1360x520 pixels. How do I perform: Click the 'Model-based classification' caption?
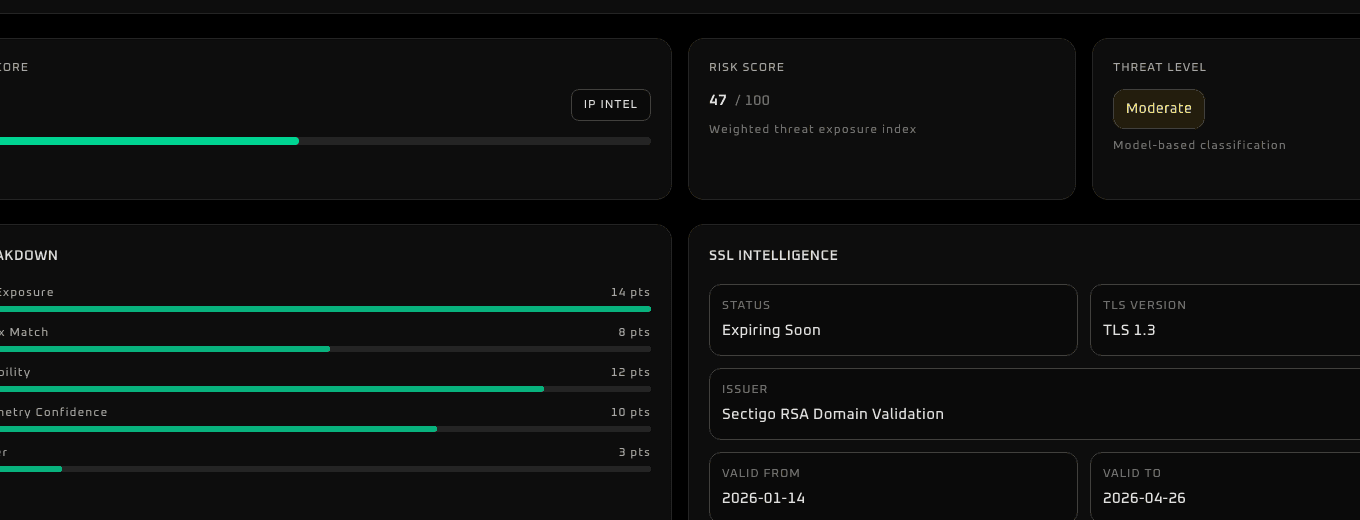1200,145
